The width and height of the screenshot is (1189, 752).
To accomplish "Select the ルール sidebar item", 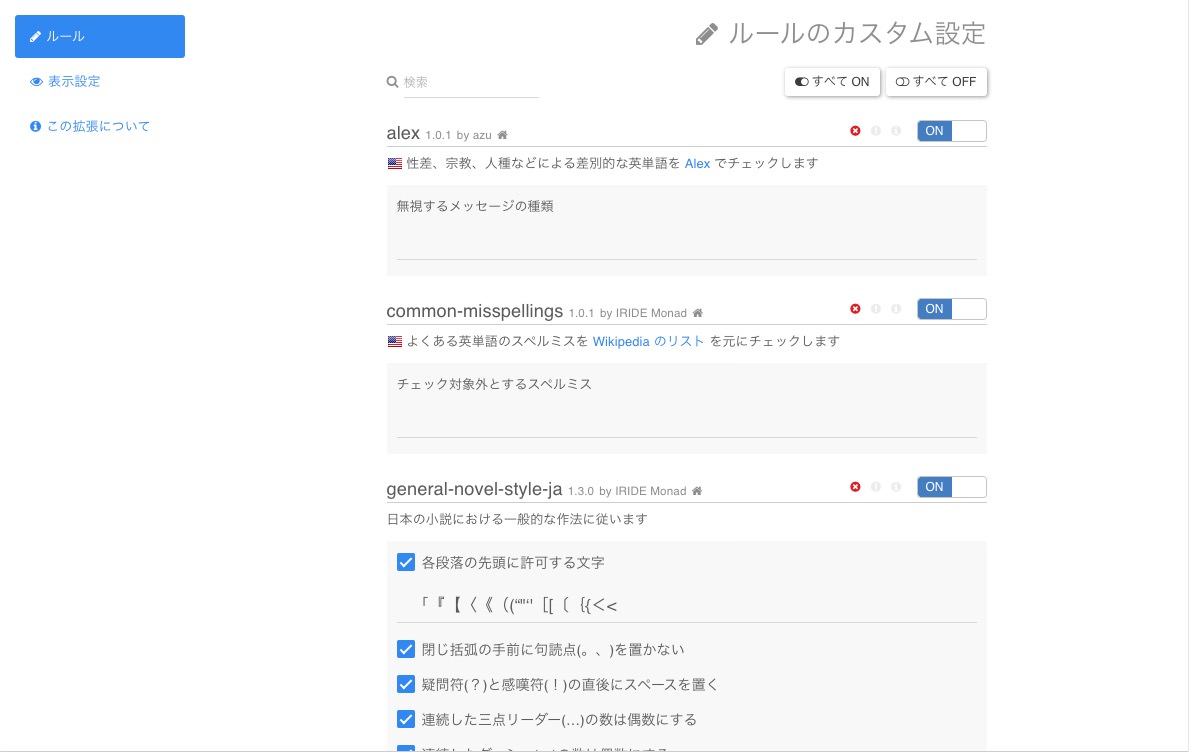I will point(65,36).
